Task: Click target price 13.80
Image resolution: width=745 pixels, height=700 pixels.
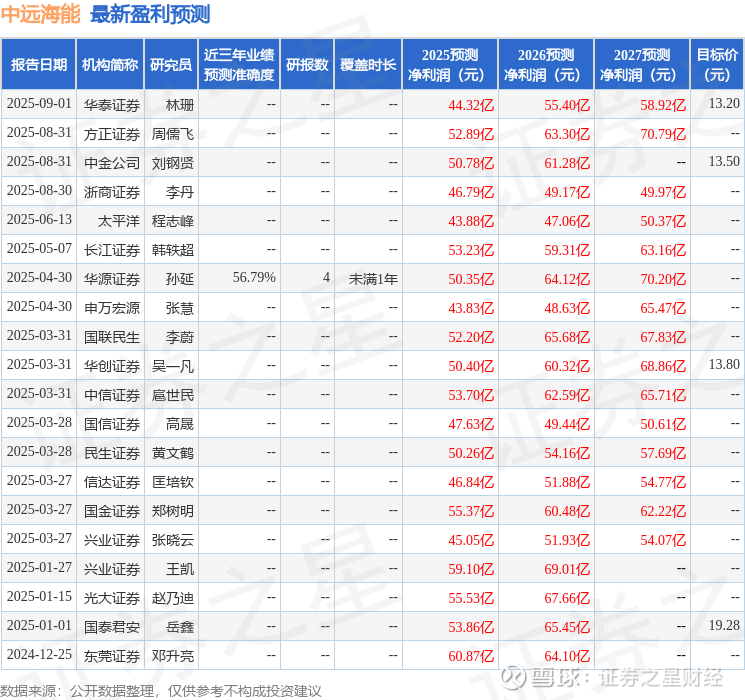Action: tap(724, 364)
